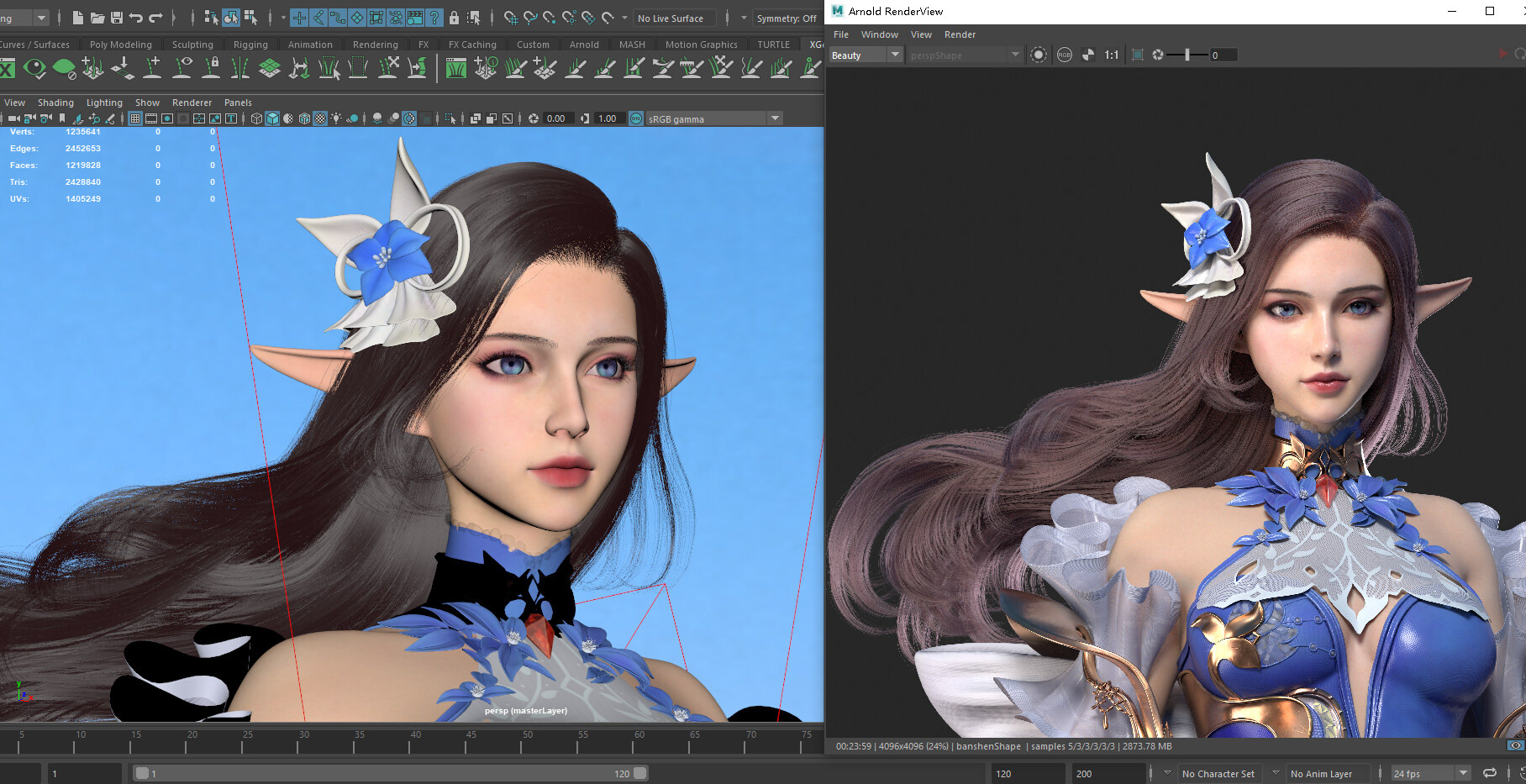Open the XGen window green grass icon
The height and width of the screenshot is (784, 1526).
pos(456,68)
